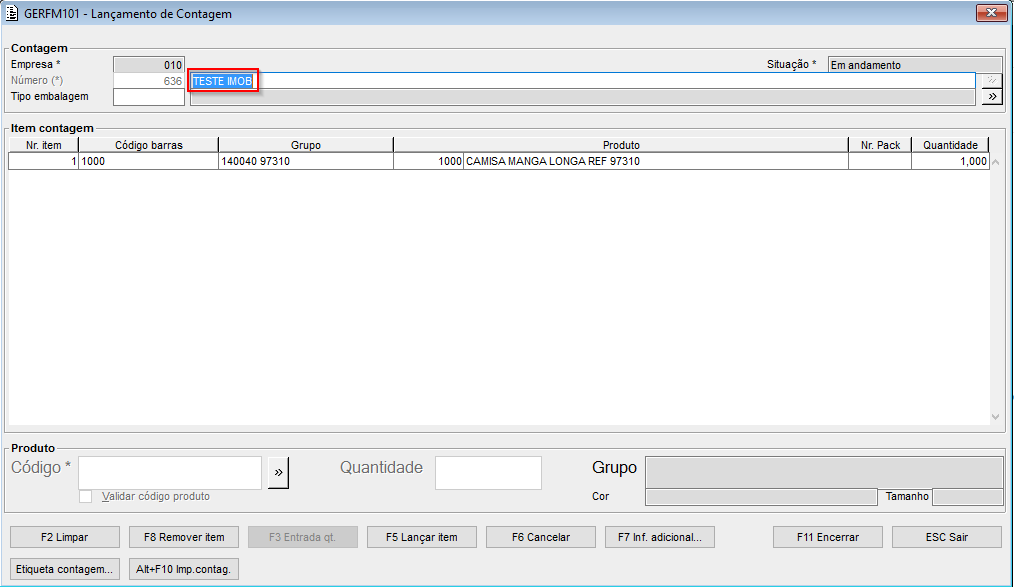Click the large Grupo display field

click(824, 472)
